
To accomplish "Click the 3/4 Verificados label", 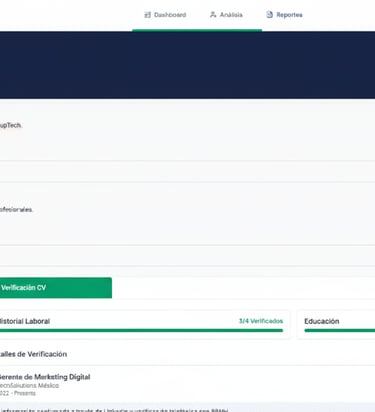I will (261, 321).
